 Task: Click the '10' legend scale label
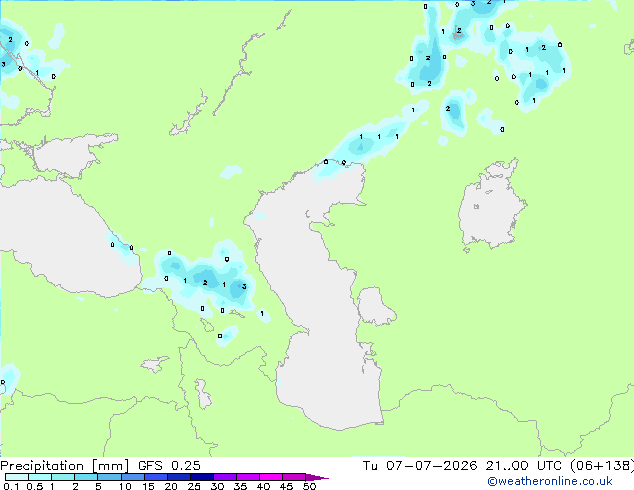pos(125,486)
